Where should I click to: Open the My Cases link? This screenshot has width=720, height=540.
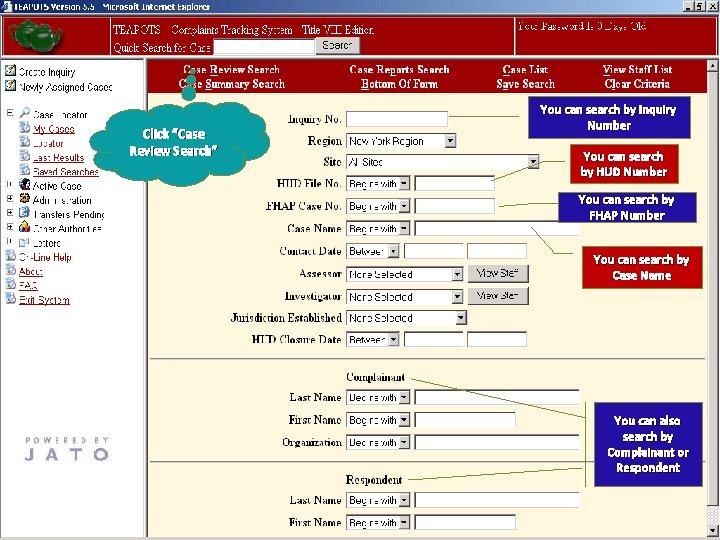(x=54, y=129)
